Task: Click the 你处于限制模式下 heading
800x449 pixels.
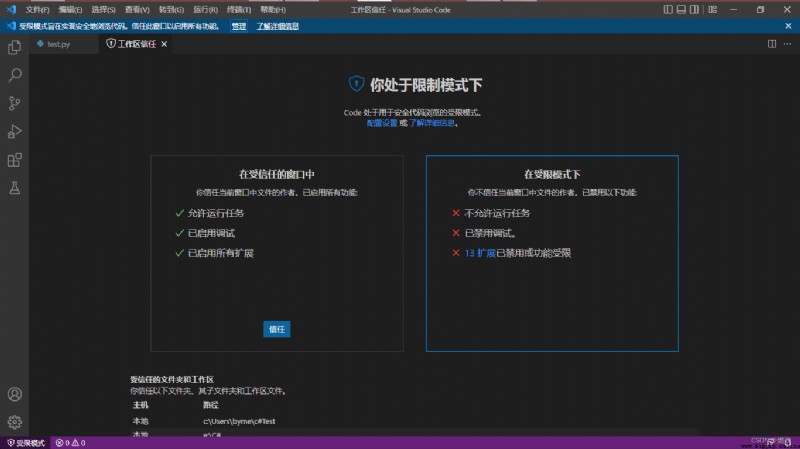Action: [426, 85]
